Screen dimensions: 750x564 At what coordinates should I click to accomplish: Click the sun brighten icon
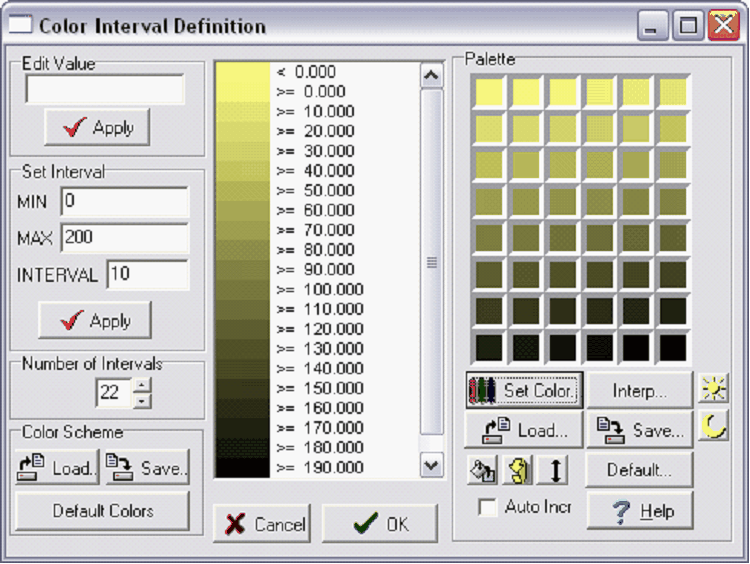(x=713, y=389)
